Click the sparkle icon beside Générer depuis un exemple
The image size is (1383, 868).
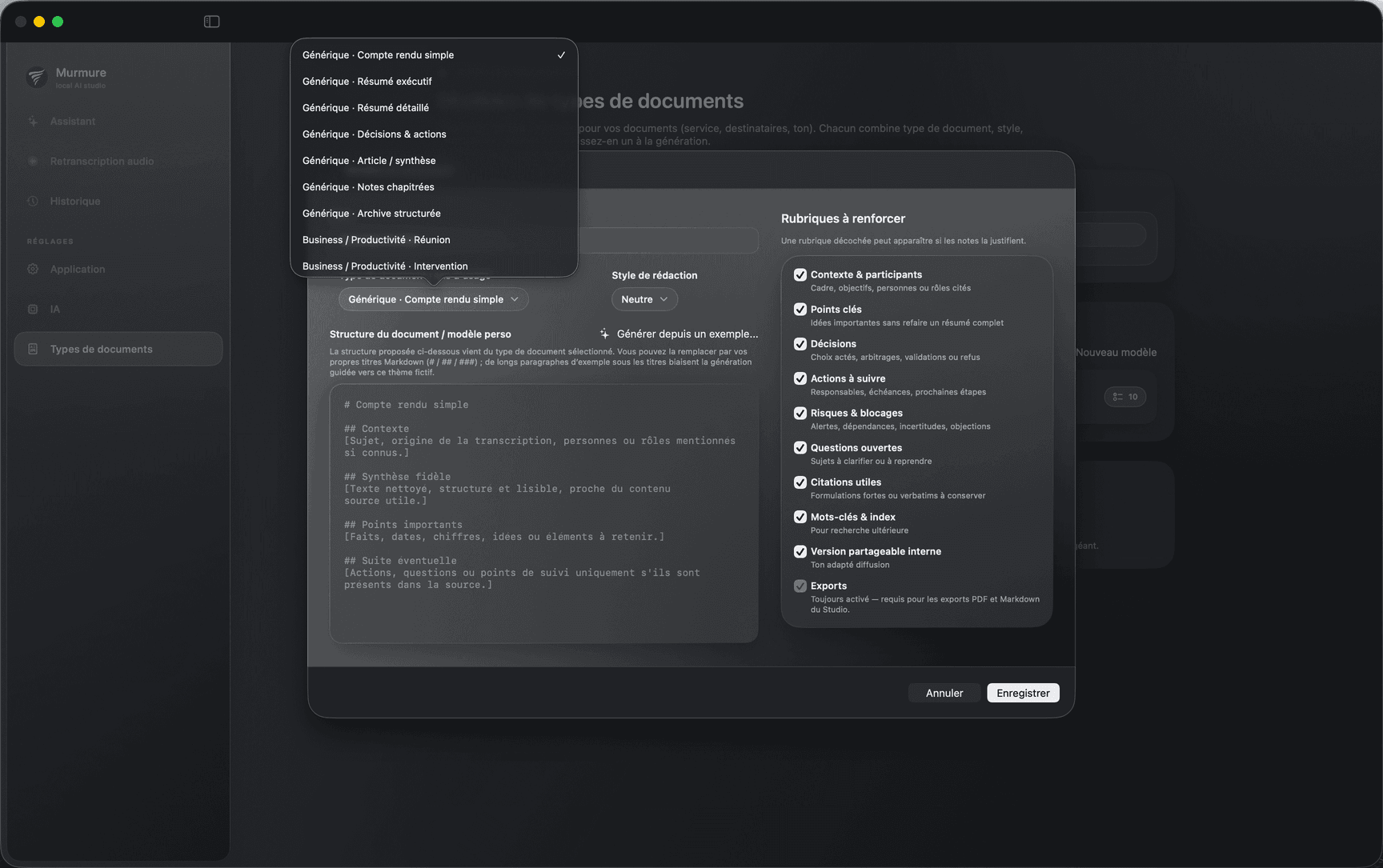pos(604,334)
